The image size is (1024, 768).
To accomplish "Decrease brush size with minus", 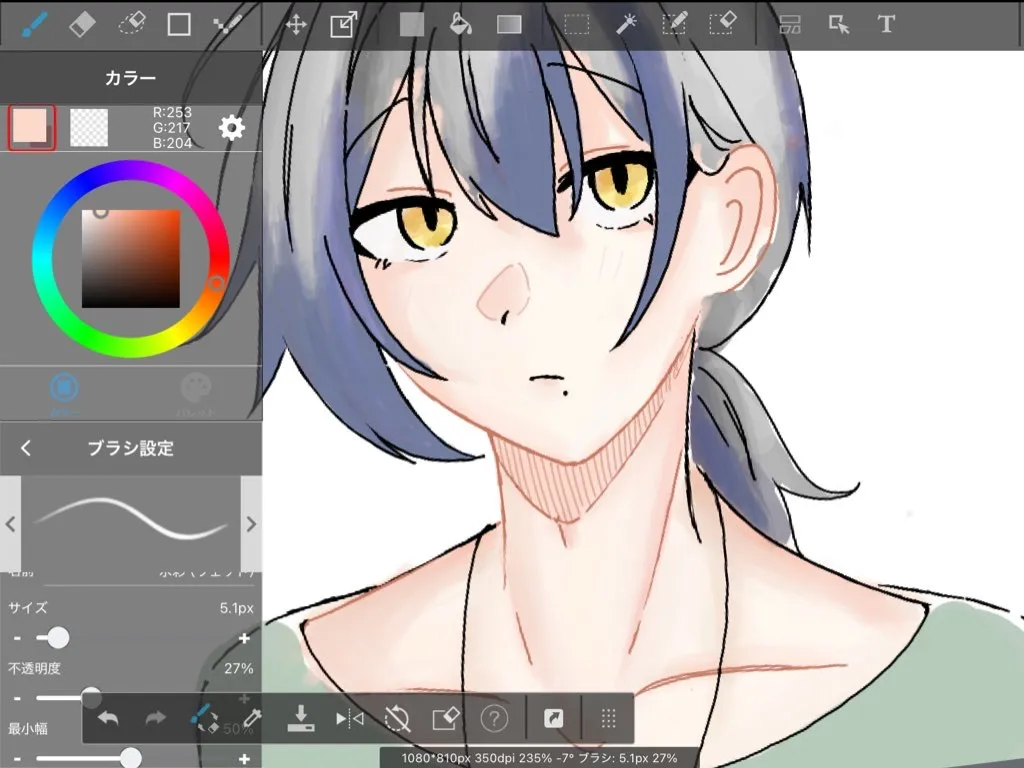I will click(x=17, y=638).
